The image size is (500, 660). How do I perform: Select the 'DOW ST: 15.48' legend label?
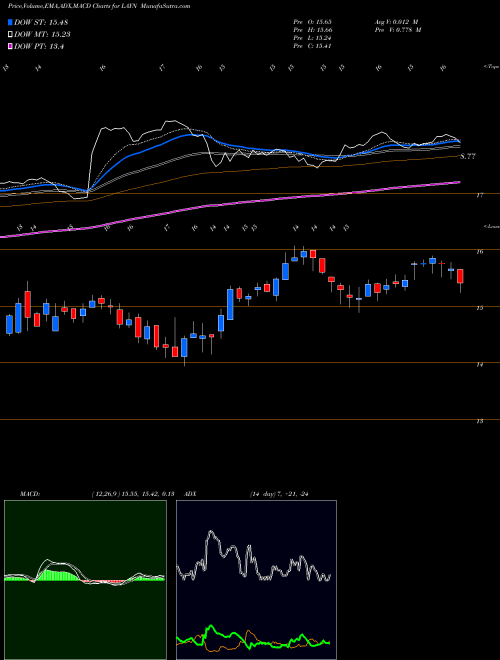pos(41,22)
